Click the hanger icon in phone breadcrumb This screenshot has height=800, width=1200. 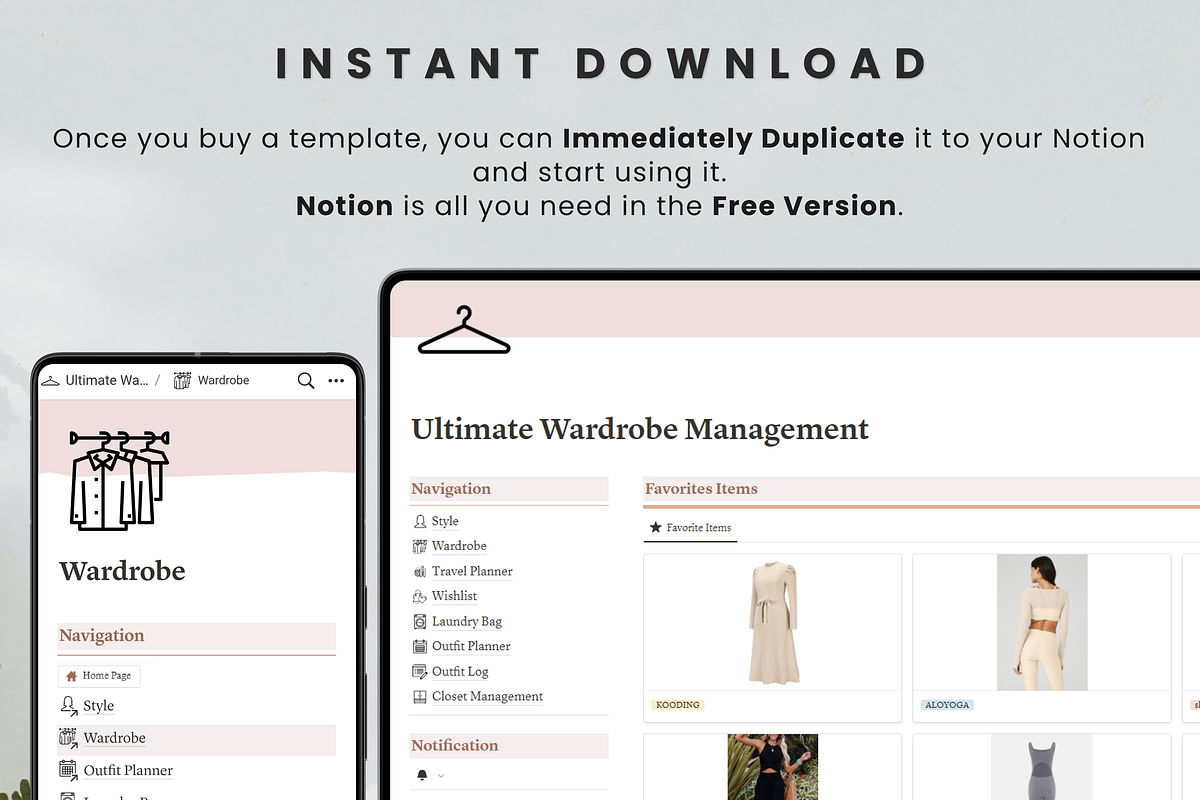click(50, 380)
